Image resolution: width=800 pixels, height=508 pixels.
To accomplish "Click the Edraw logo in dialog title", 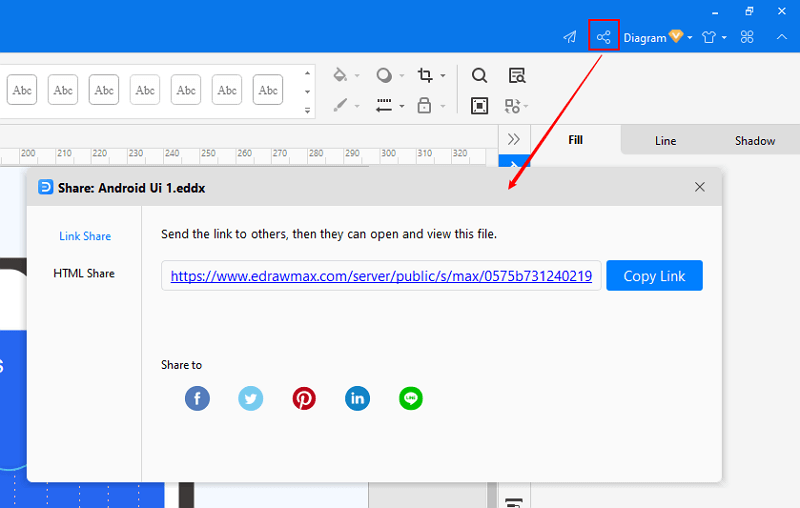I will (x=45, y=187).
